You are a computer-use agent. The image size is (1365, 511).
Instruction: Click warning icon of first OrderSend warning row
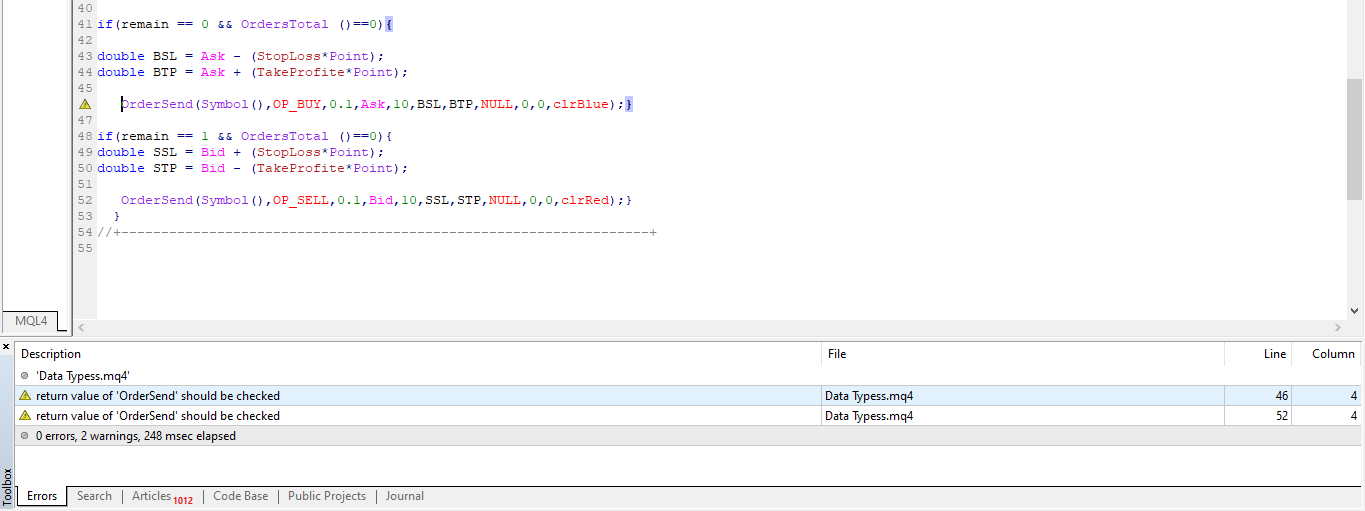(25, 396)
